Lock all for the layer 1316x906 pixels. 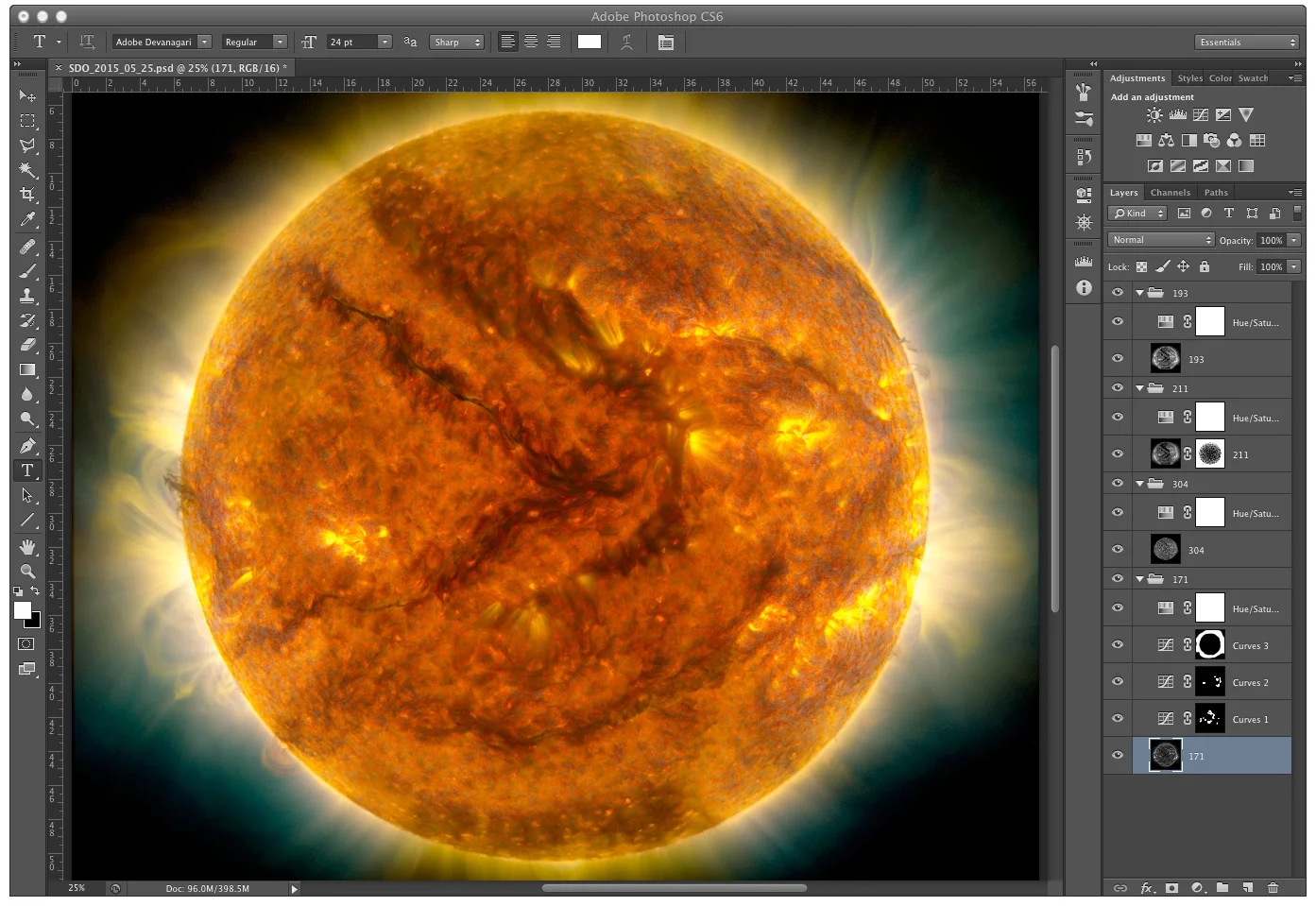point(1205,266)
